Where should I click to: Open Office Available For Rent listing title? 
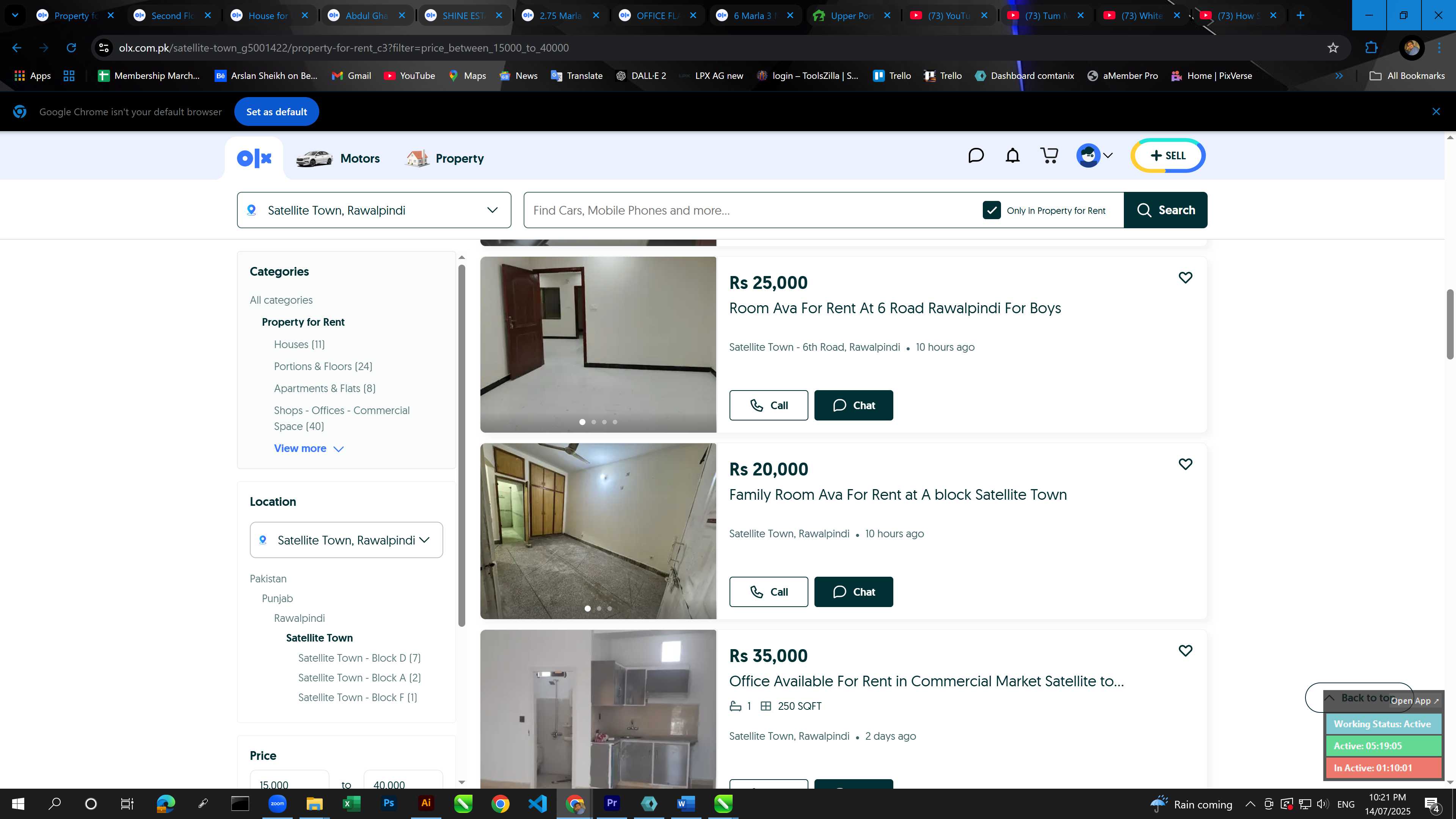[926, 682]
